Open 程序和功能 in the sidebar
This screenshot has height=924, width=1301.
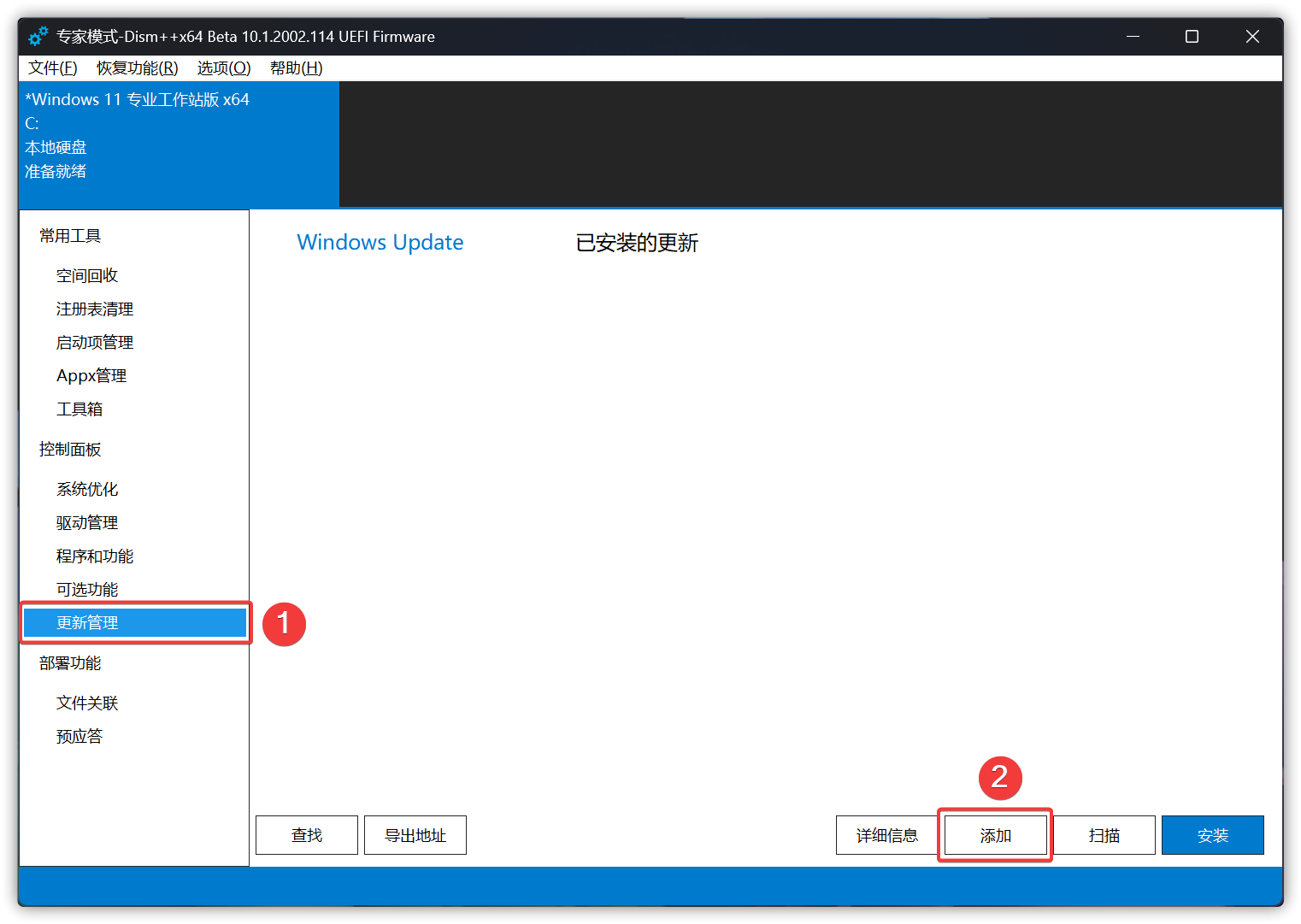click(x=95, y=556)
